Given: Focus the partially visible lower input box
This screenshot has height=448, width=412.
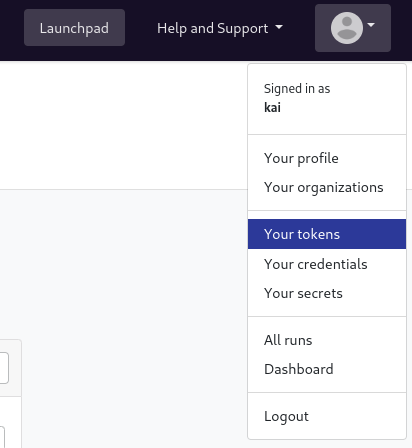Looking at the screenshot, I should pos(2,437).
